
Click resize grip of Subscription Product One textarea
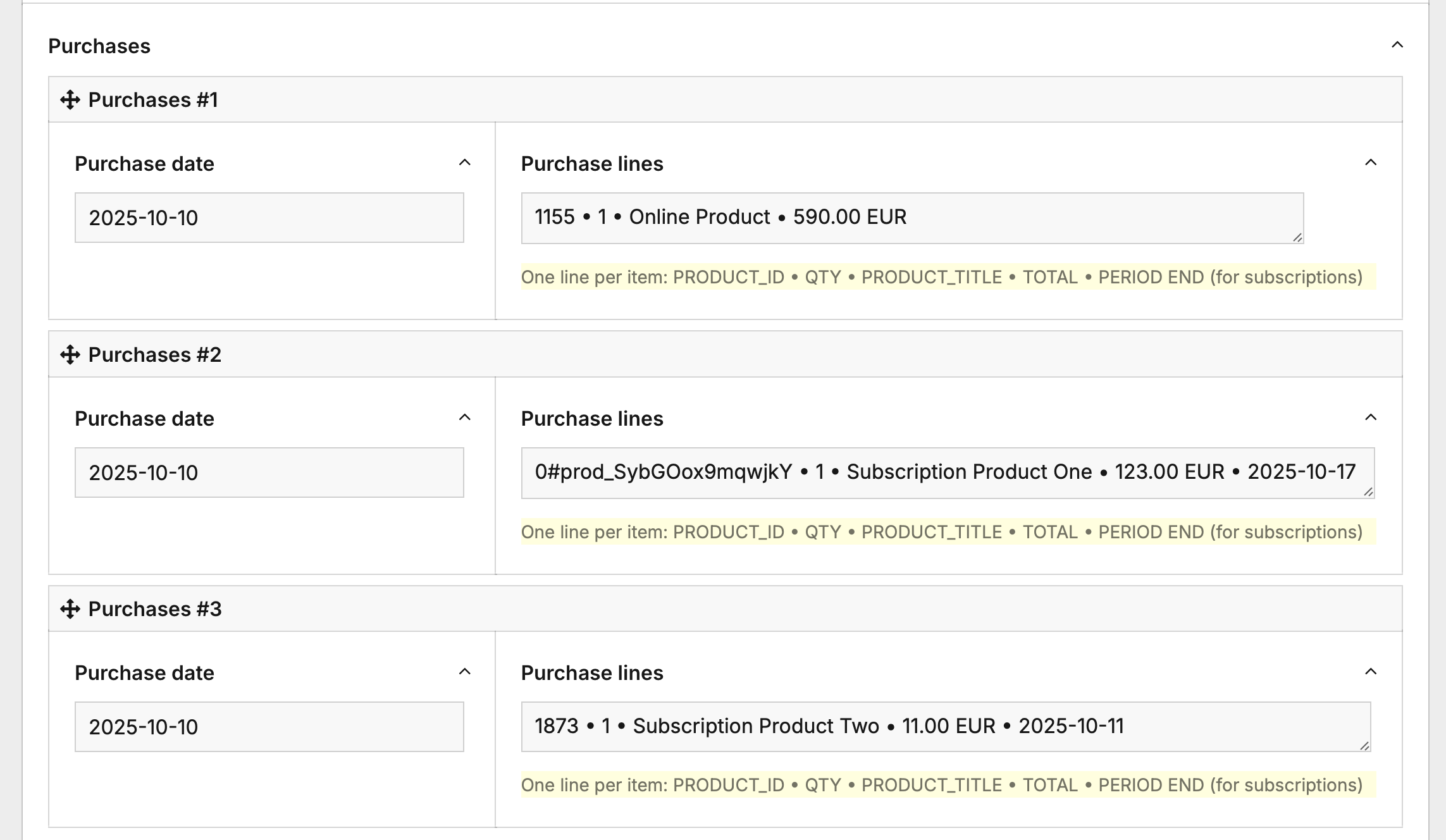click(x=1368, y=492)
